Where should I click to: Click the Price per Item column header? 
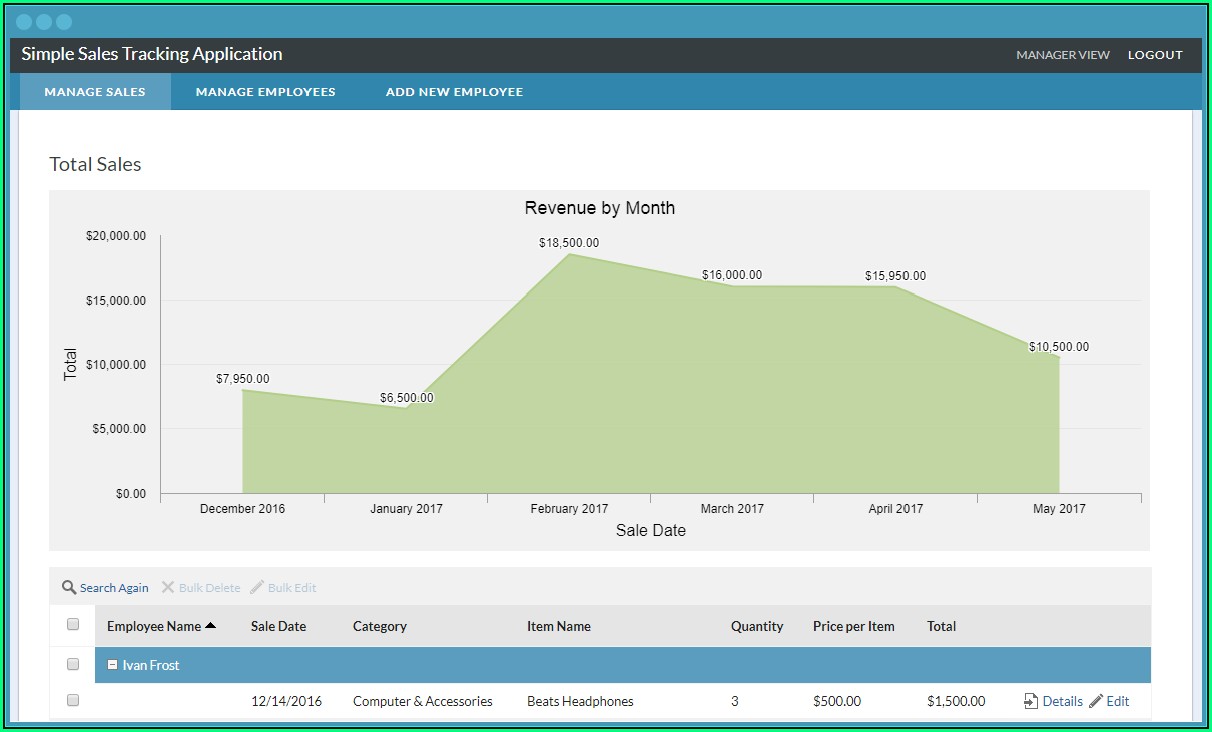click(x=853, y=627)
